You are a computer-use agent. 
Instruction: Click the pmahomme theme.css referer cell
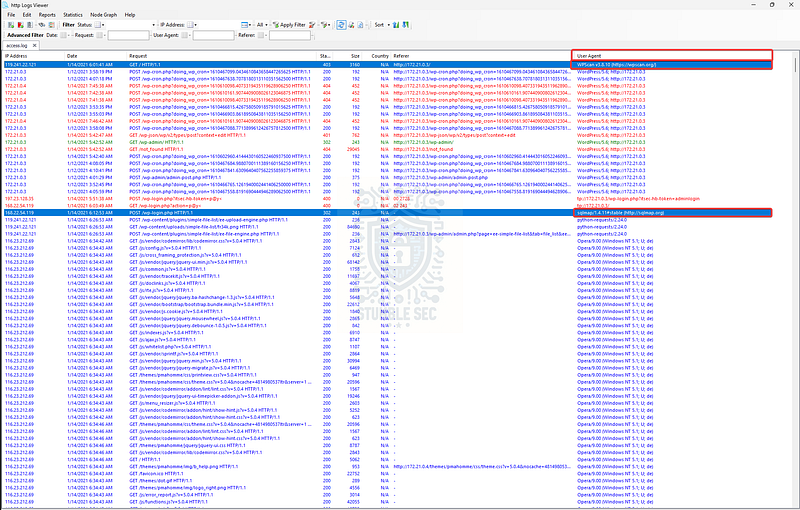[x=482, y=466]
